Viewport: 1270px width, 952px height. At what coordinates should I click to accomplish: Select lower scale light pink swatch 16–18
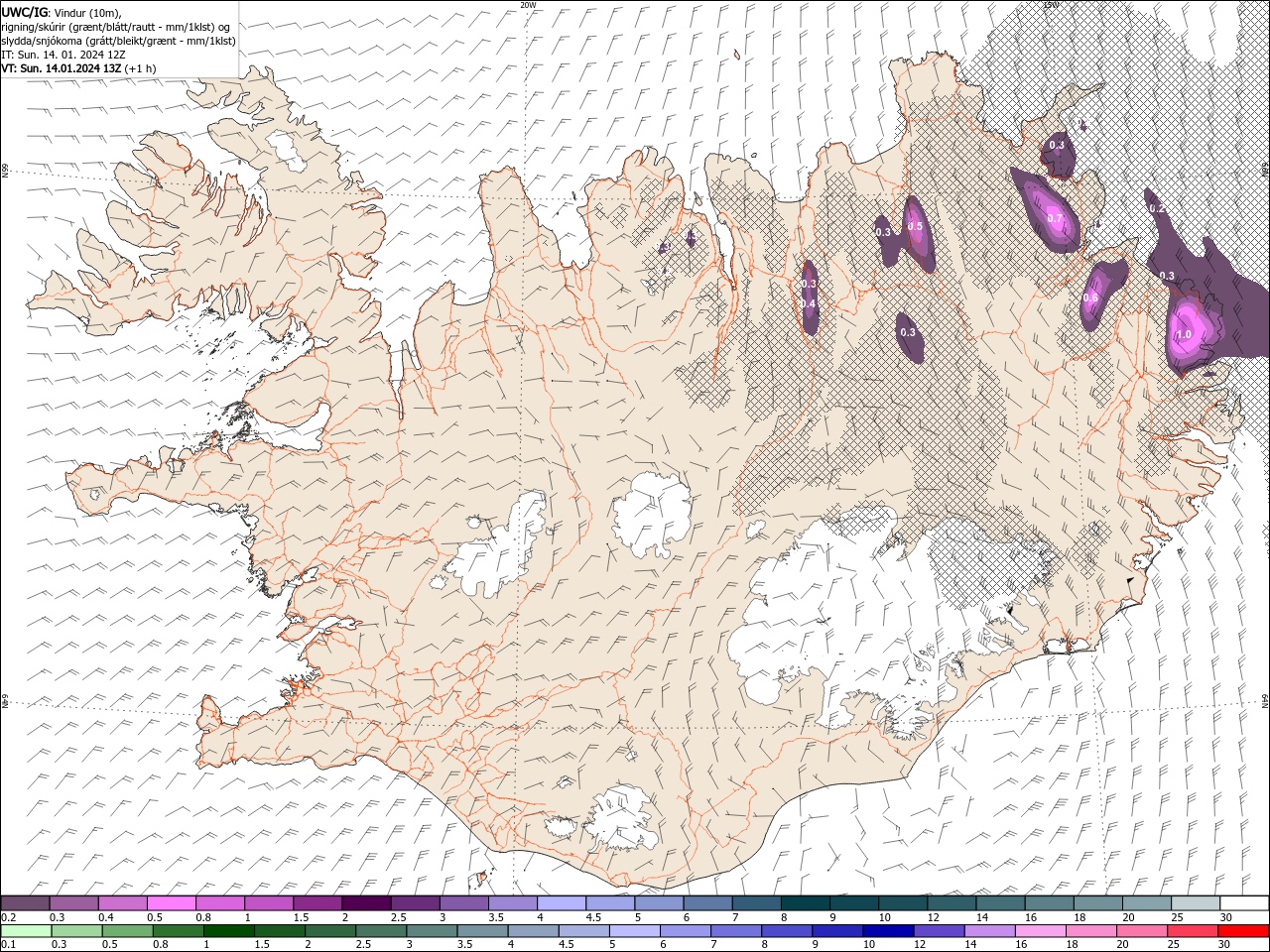pos(1040,931)
